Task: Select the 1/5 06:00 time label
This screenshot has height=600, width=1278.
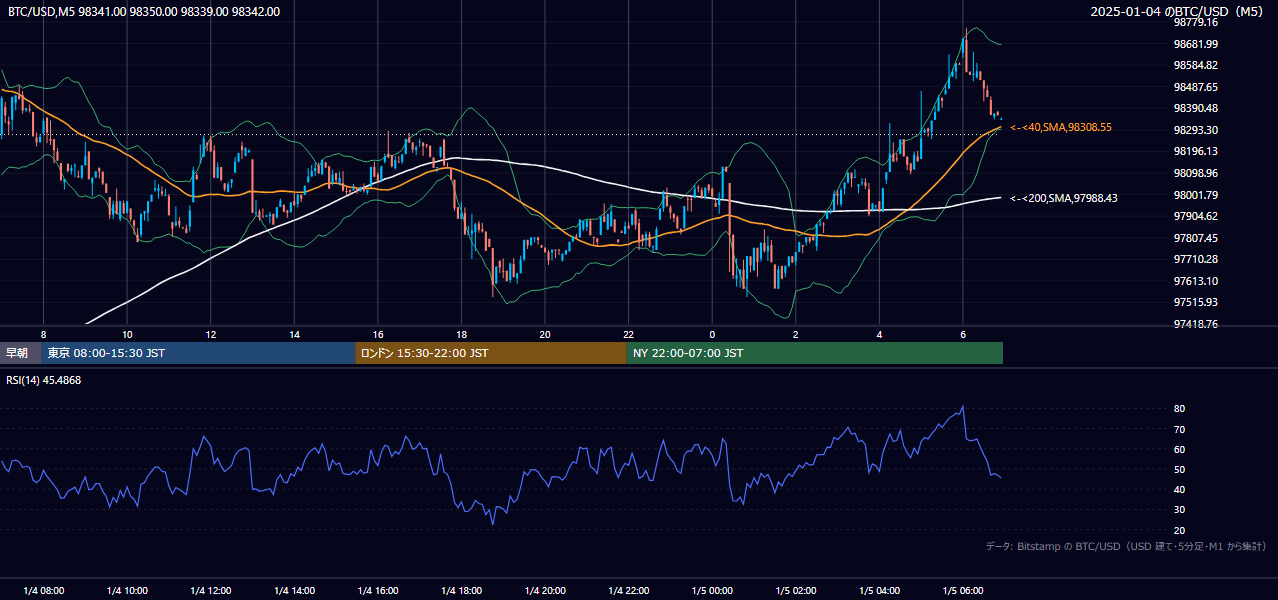Action: click(x=963, y=590)
